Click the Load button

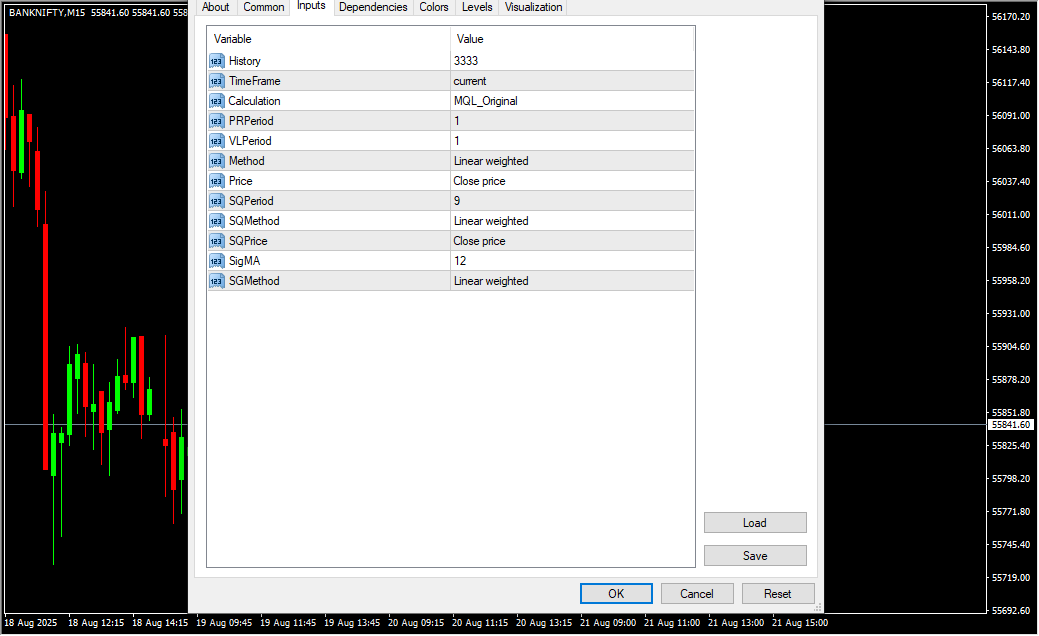click(x=755, y=523)
